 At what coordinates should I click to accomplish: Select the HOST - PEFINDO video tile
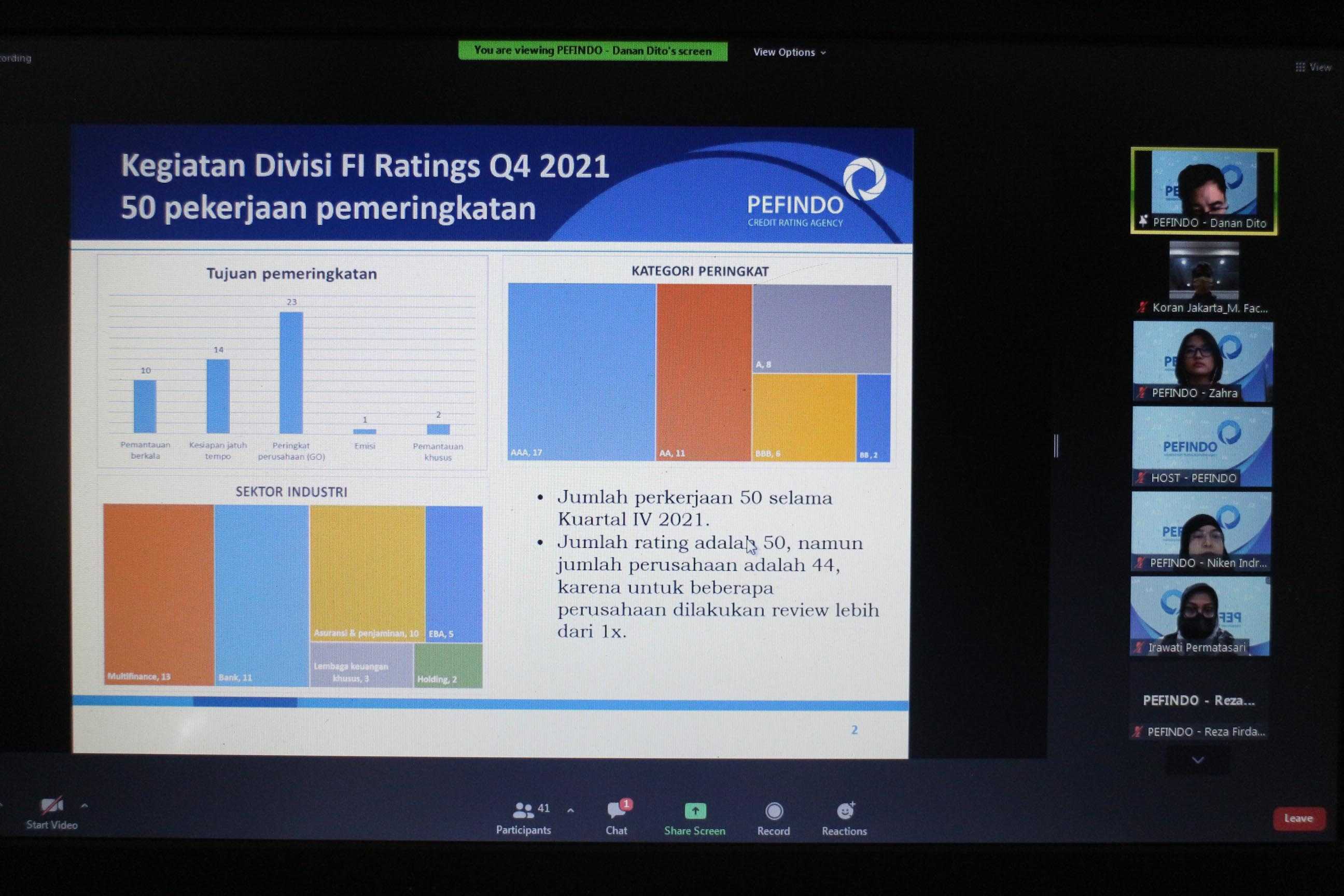tap(1202, 446)
